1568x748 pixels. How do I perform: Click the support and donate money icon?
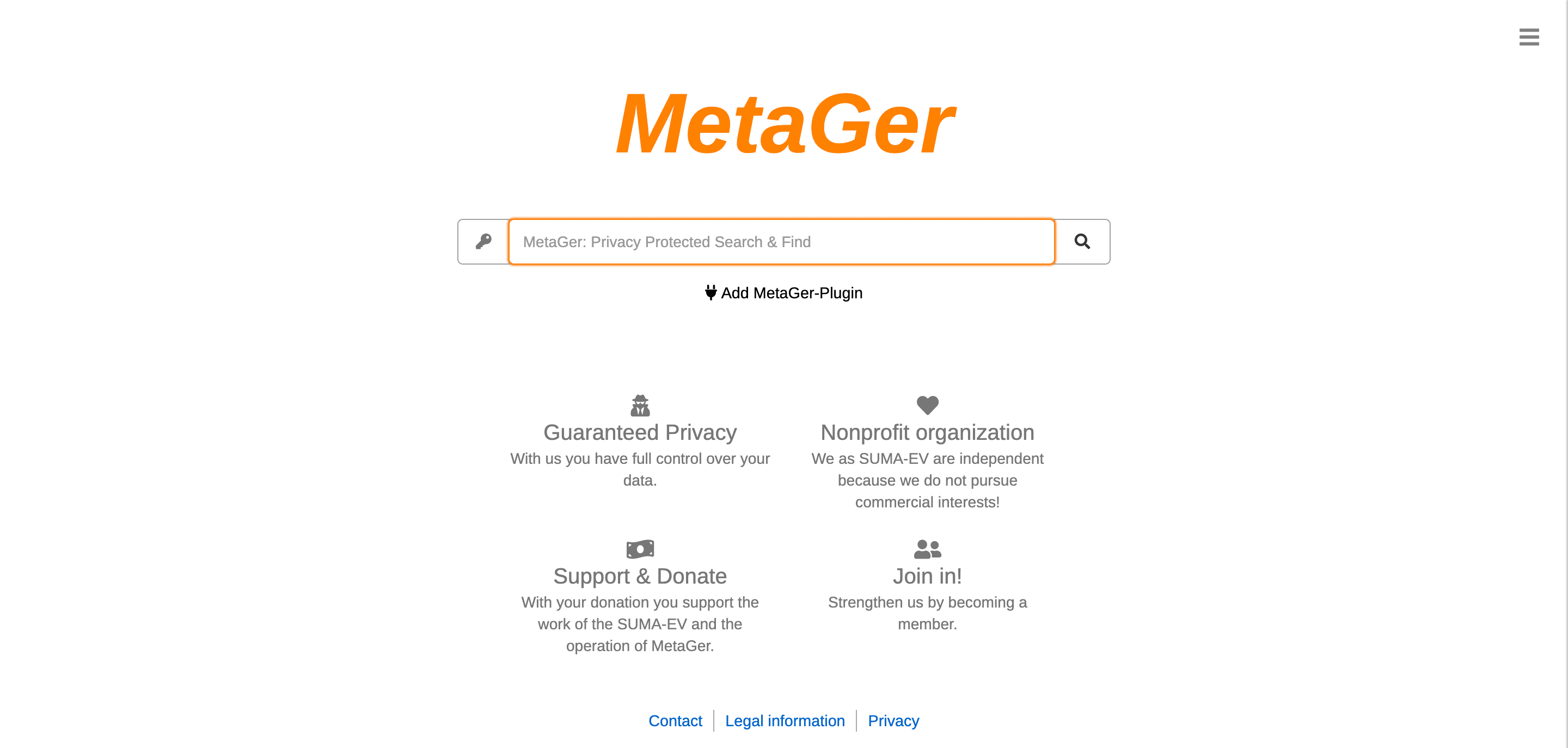pos(640,549)
